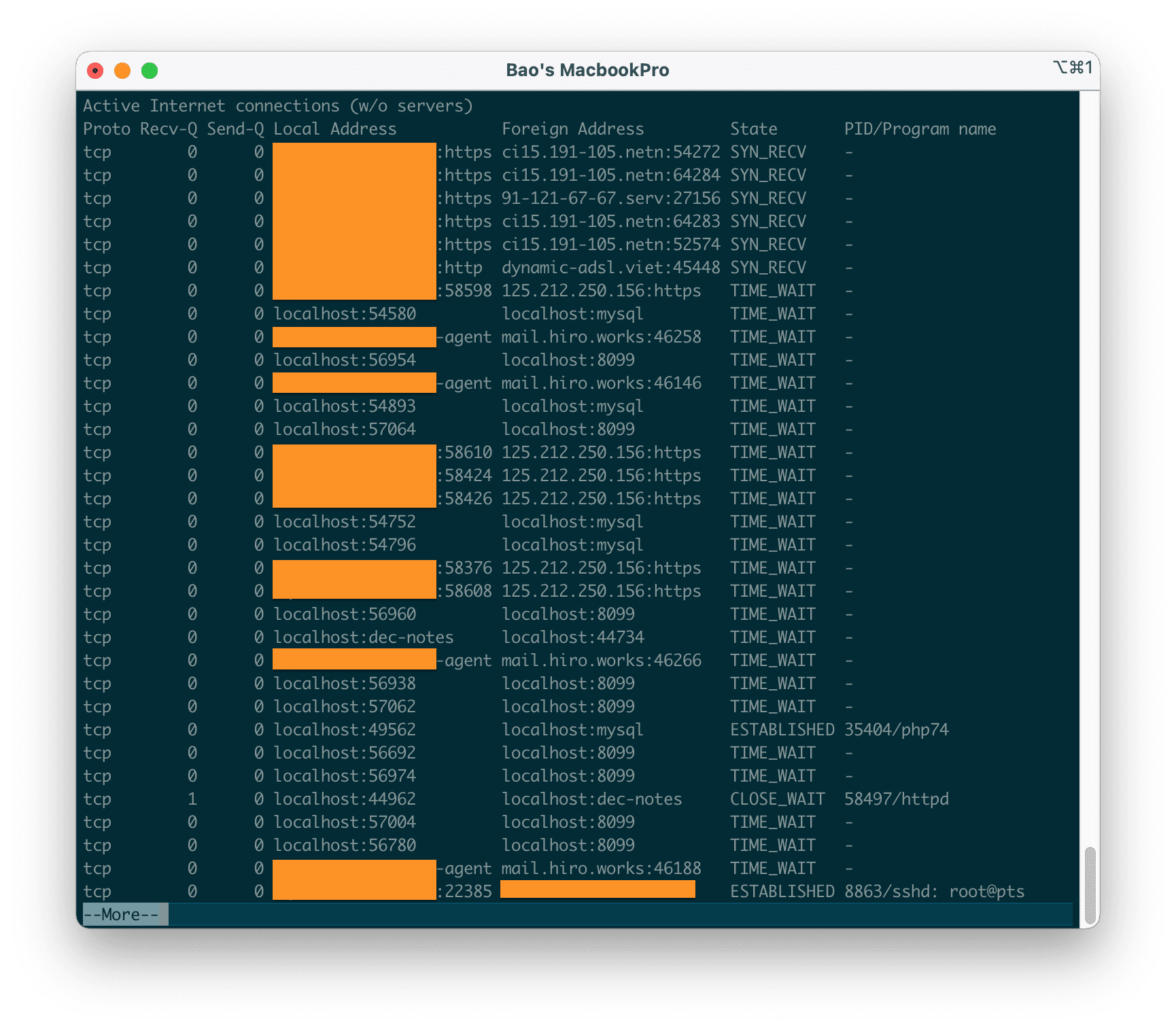
Task: Click local address localhost:49562
Action: 345,730
